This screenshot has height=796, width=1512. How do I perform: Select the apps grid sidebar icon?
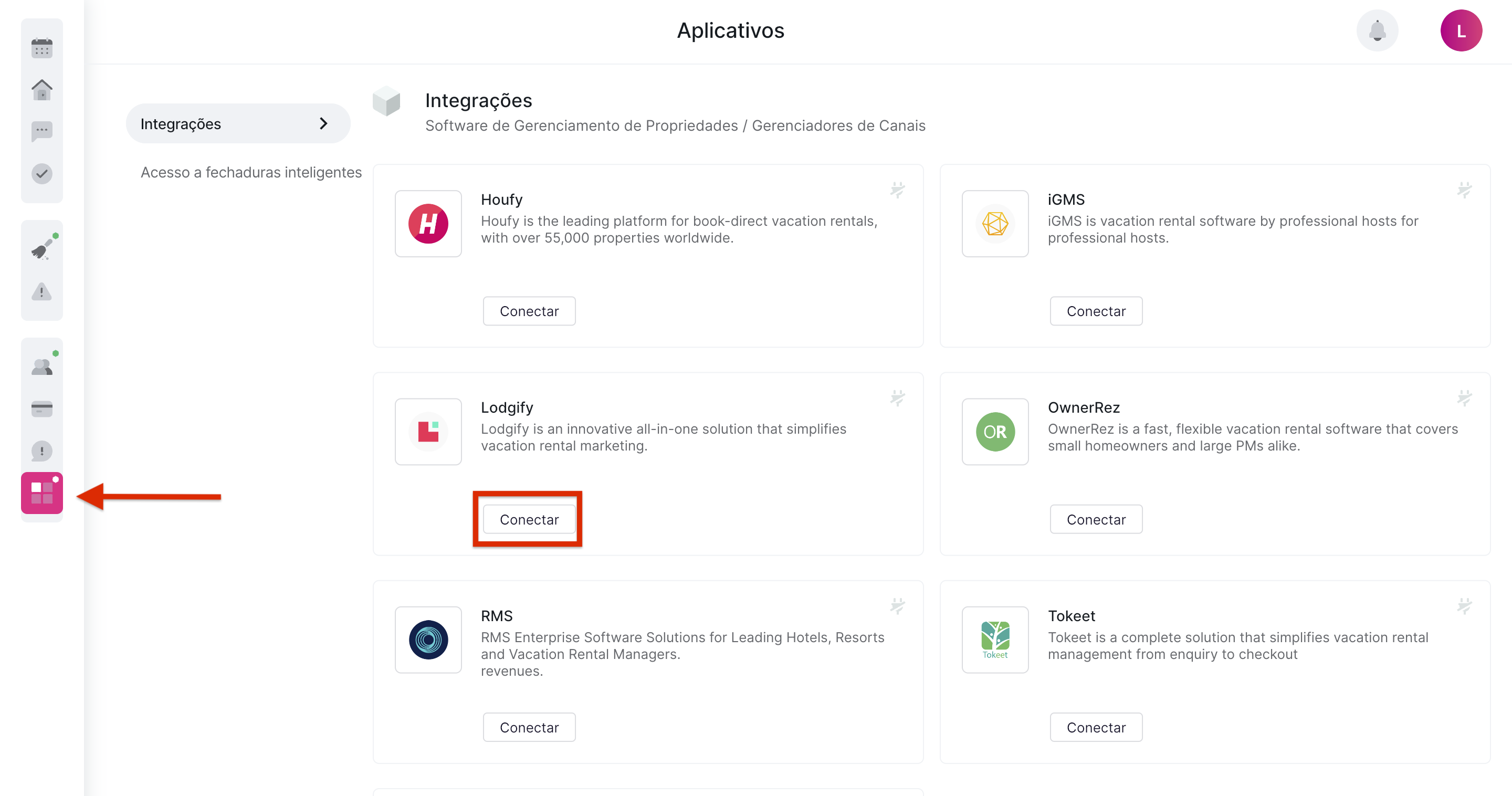tap(41, 493)
